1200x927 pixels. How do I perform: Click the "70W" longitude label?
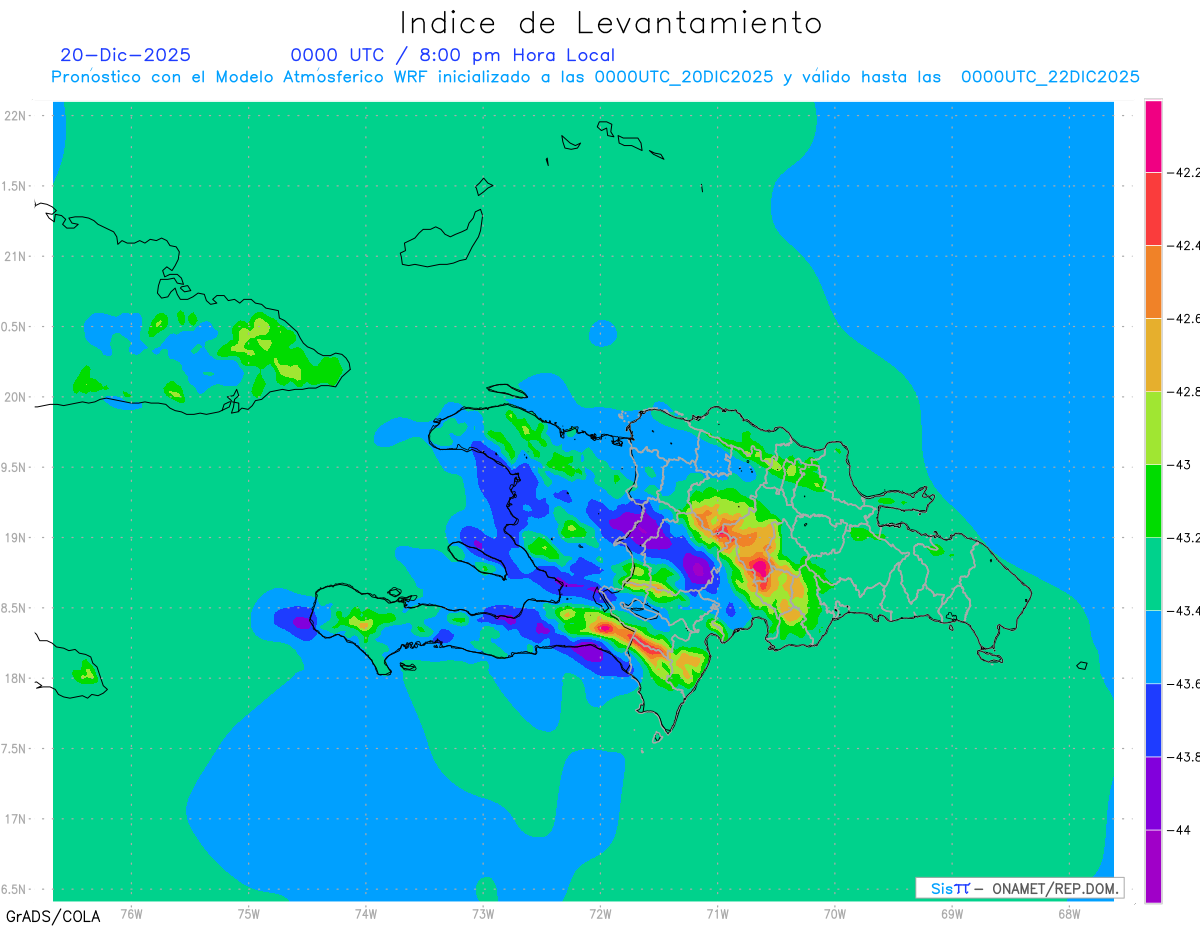tap(834, 913)
